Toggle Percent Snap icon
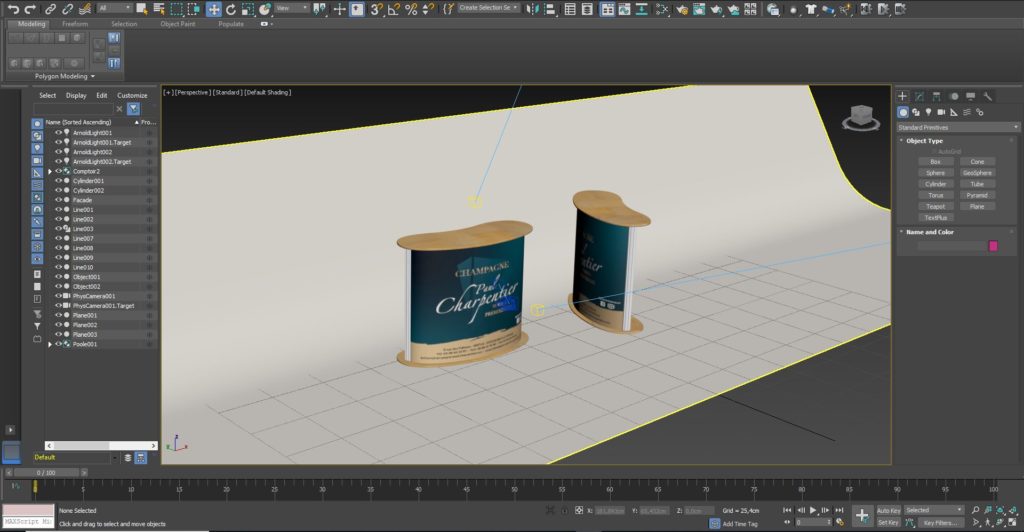Image resolution: width=1024 pixels, height=532 pixels. (411, 9)
